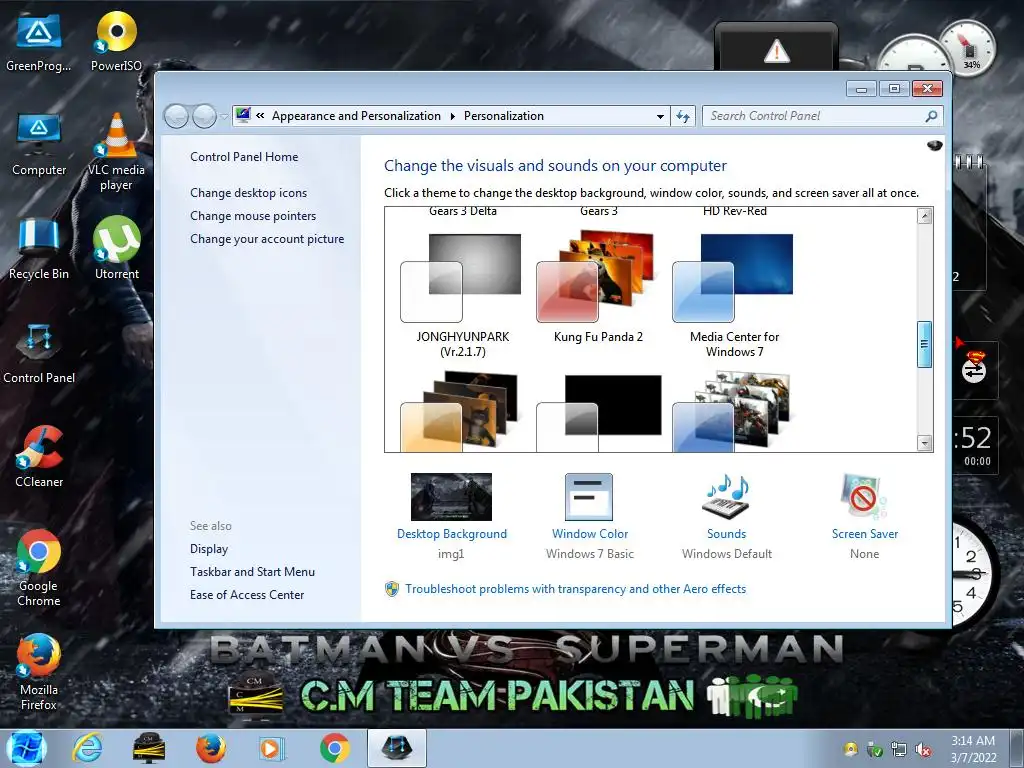1024x768 pixels.
Task: Click the warning triangle desktop gadget
Action: point(776,51)
